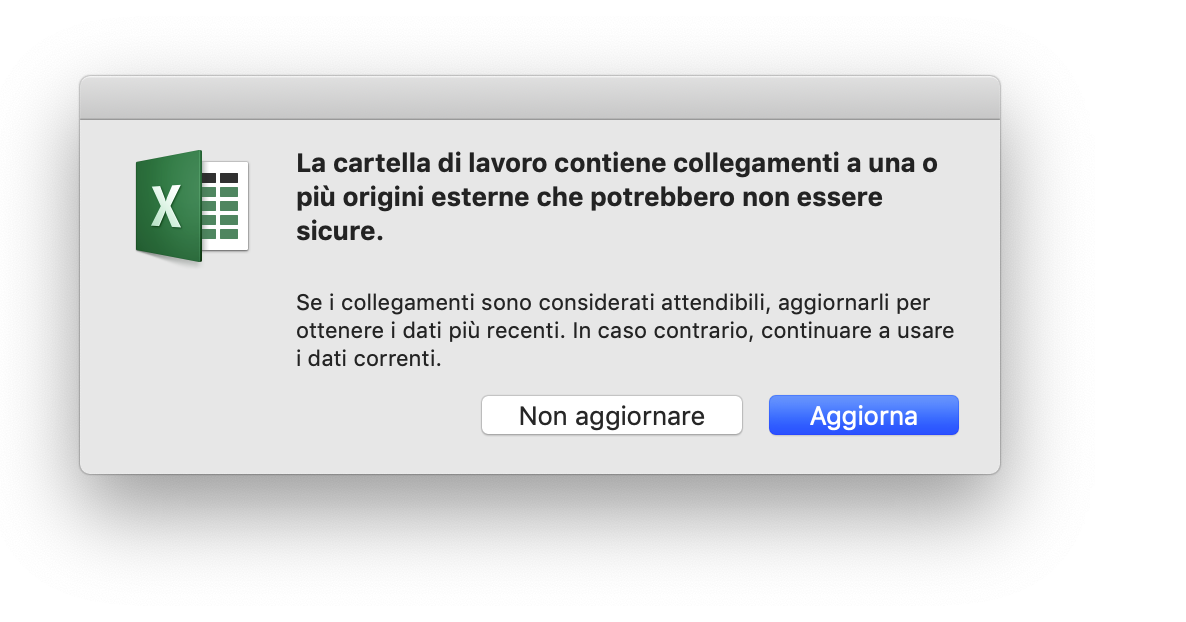Select the heading line più origini esterne

click(589, 197)
